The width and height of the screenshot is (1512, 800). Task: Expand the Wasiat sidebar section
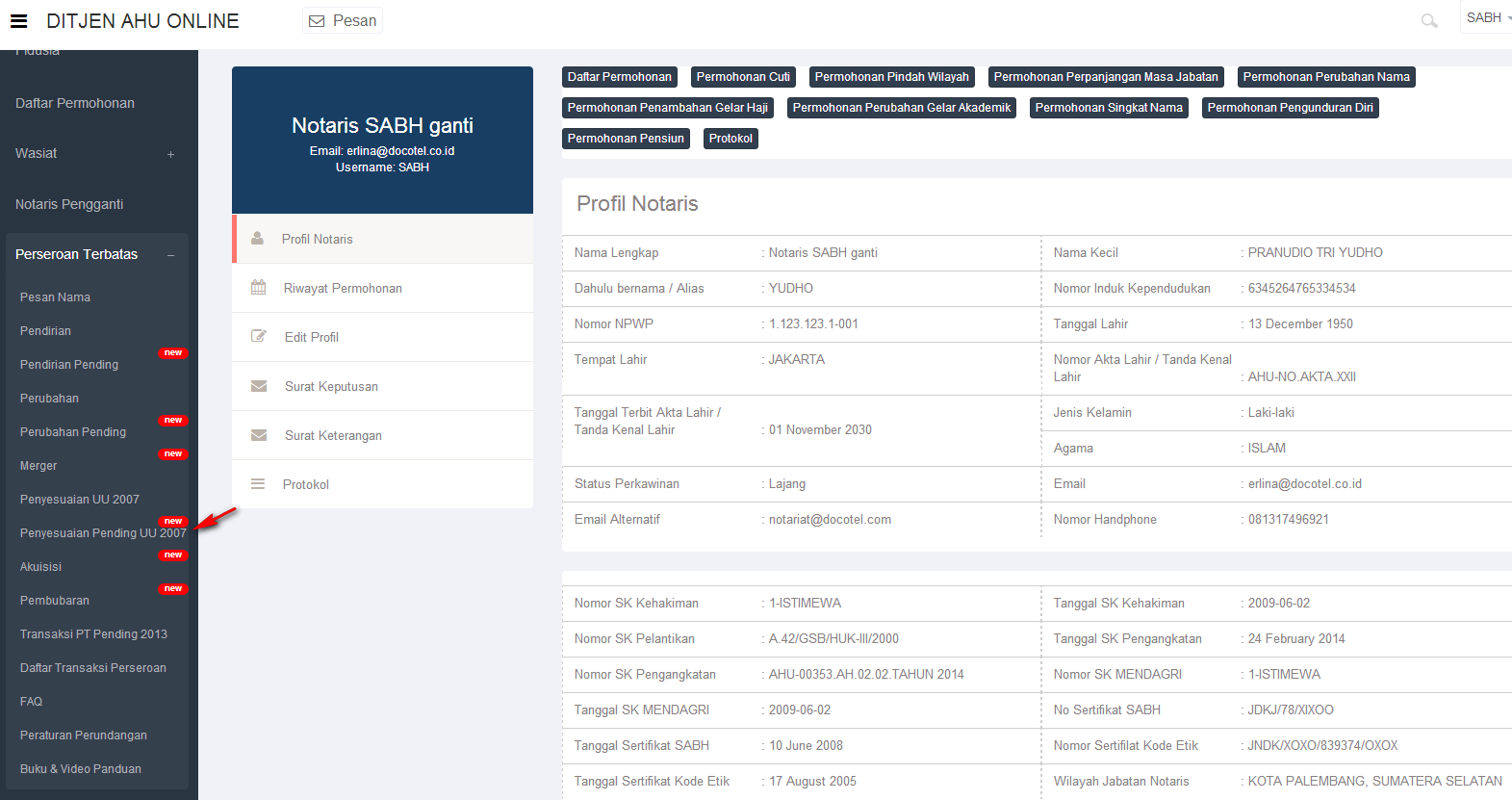point(170,154)
